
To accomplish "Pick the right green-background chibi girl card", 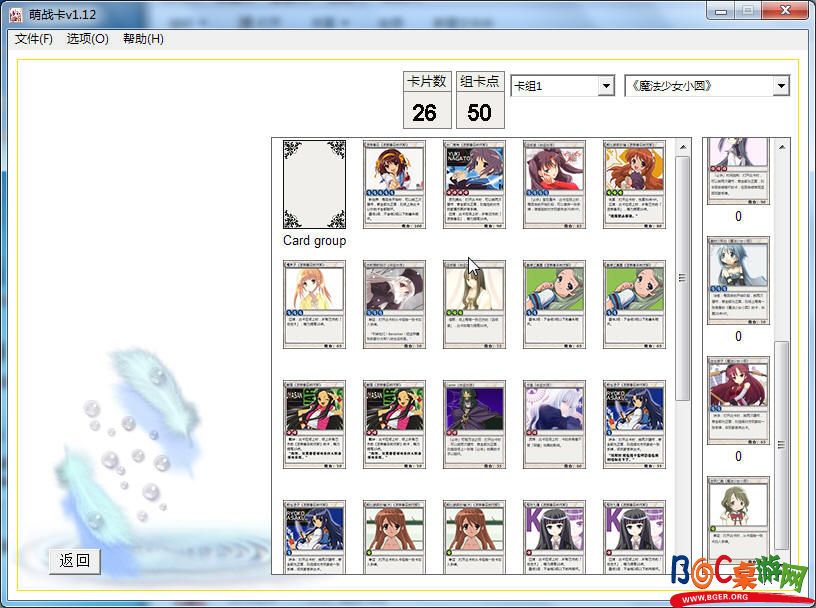I will tap(634, 305).
